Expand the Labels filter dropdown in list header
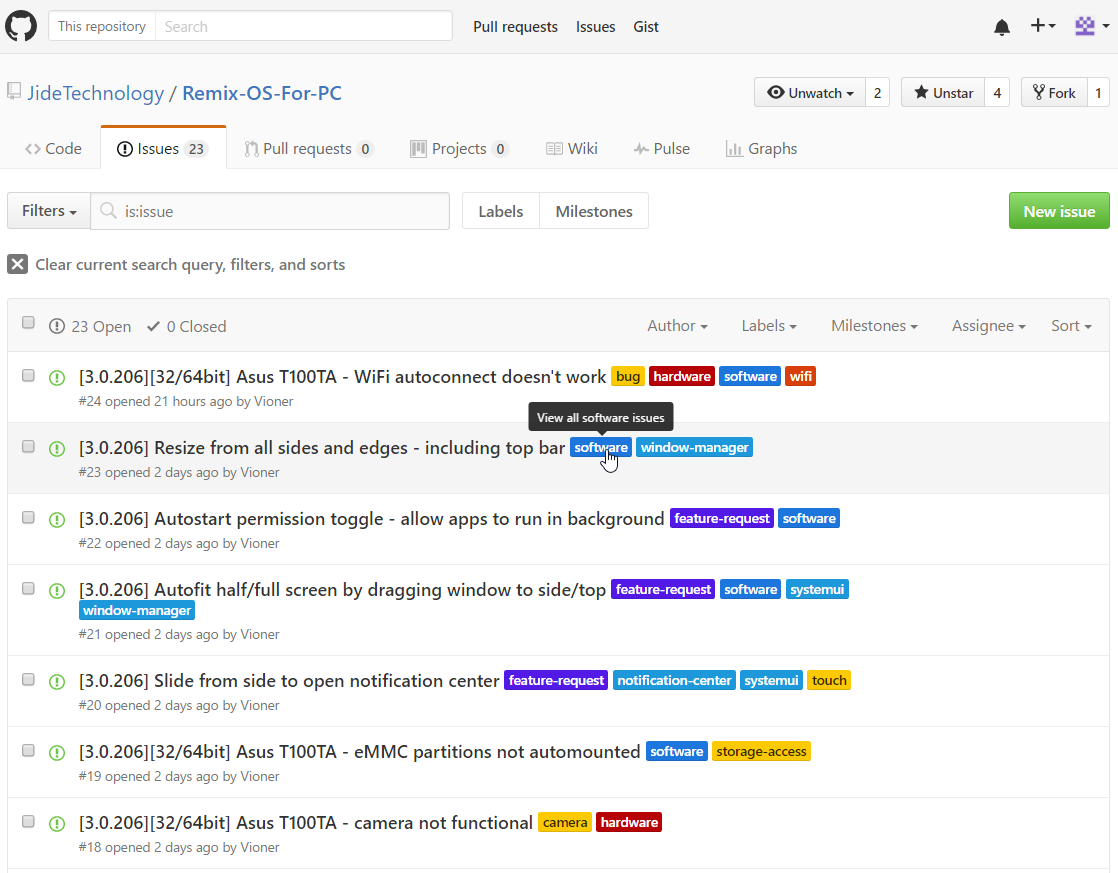 [x=769, y=326]
